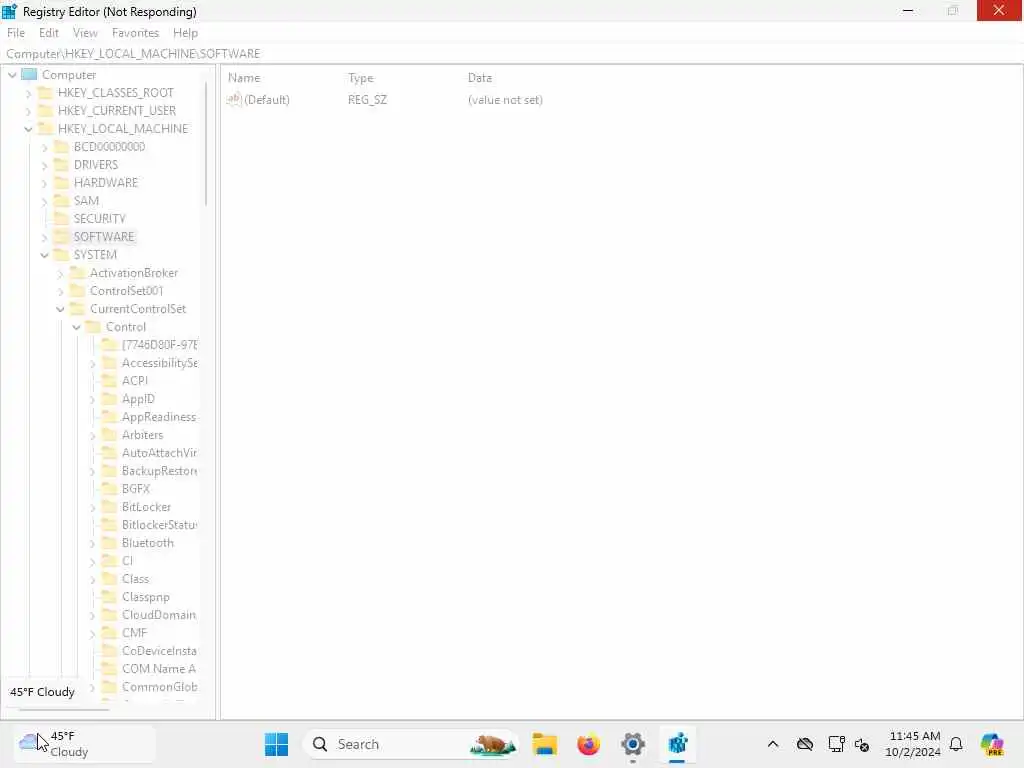This screenshot has width=1024, height=768.
Task: Click the SAM folder icon
Action: tap(61, 200)
